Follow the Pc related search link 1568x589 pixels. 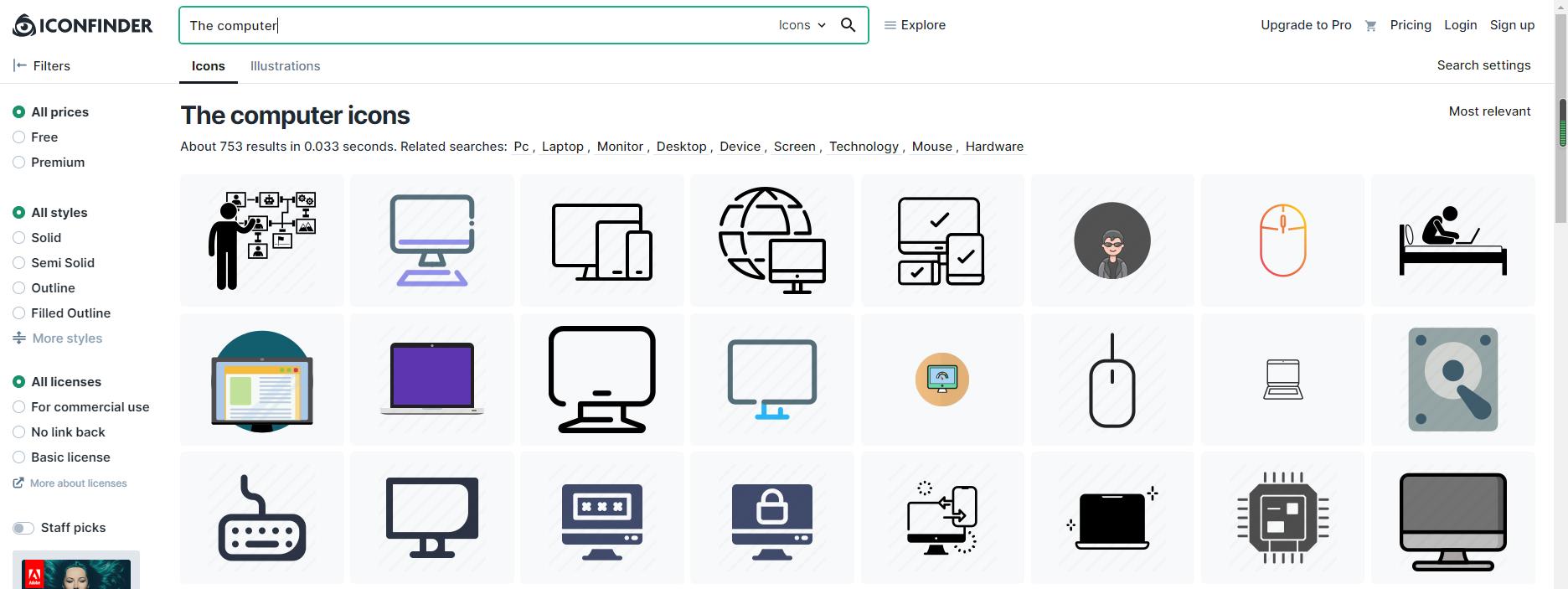click(x=521, y=147)
